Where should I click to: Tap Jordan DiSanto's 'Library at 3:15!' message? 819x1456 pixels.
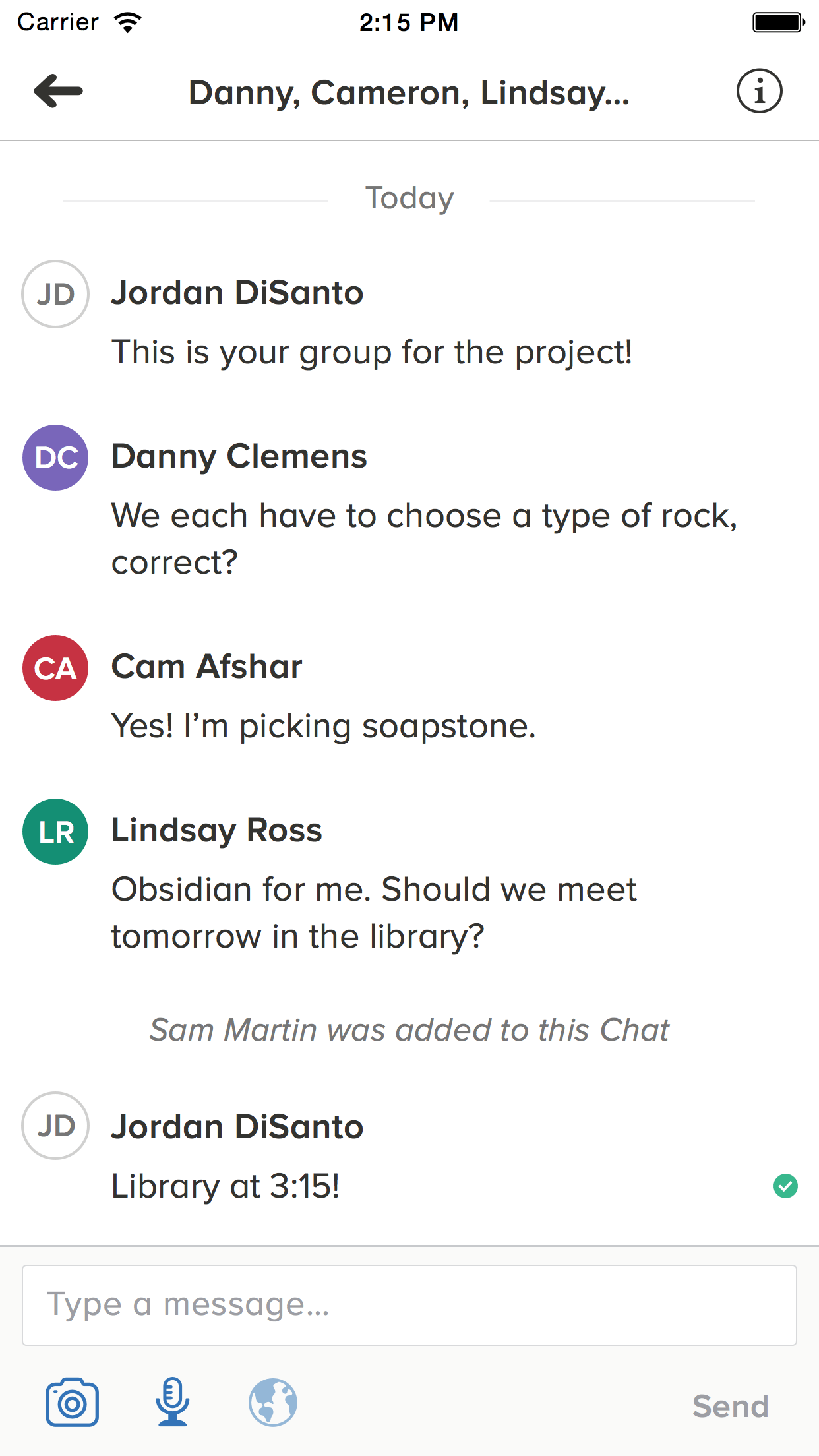tap(226, 1184)
